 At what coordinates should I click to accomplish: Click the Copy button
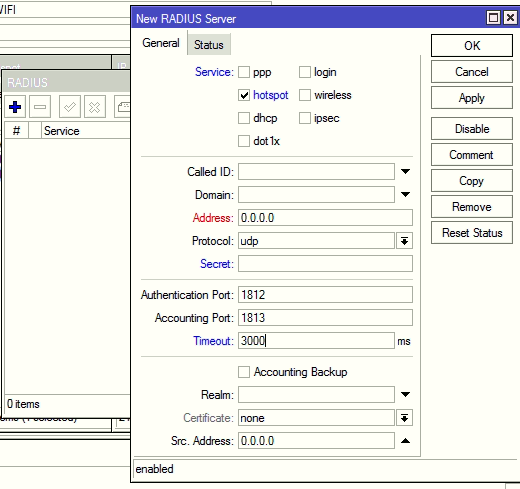472,181
